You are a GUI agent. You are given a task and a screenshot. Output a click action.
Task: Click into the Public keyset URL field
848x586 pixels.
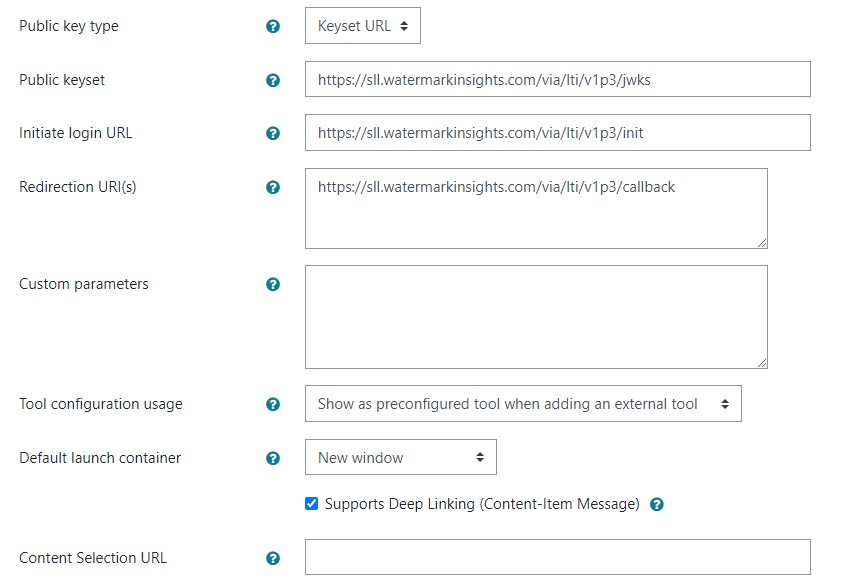[x=558, y=79]
